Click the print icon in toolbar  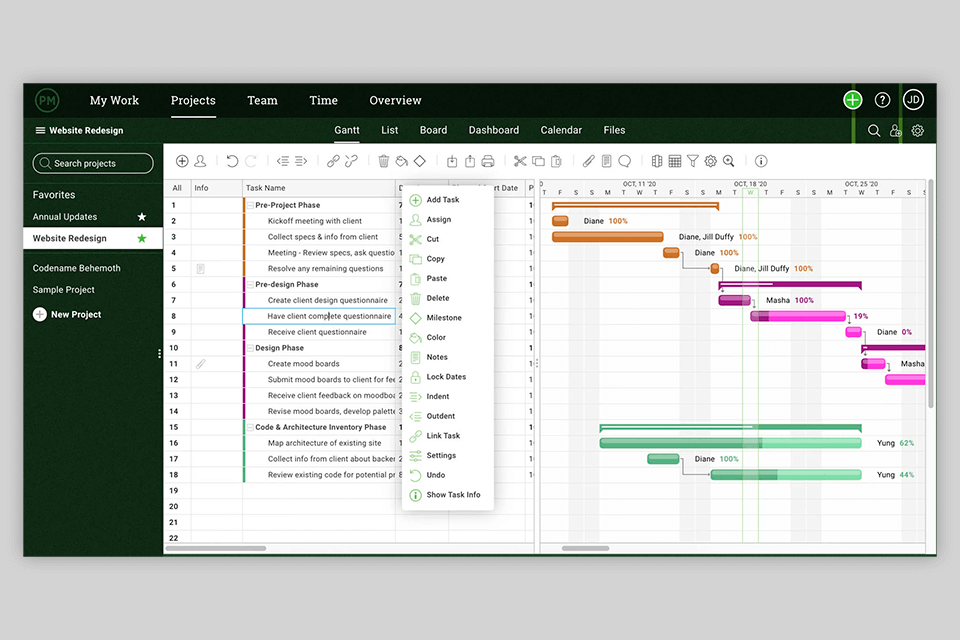click(x=488, y=161)
